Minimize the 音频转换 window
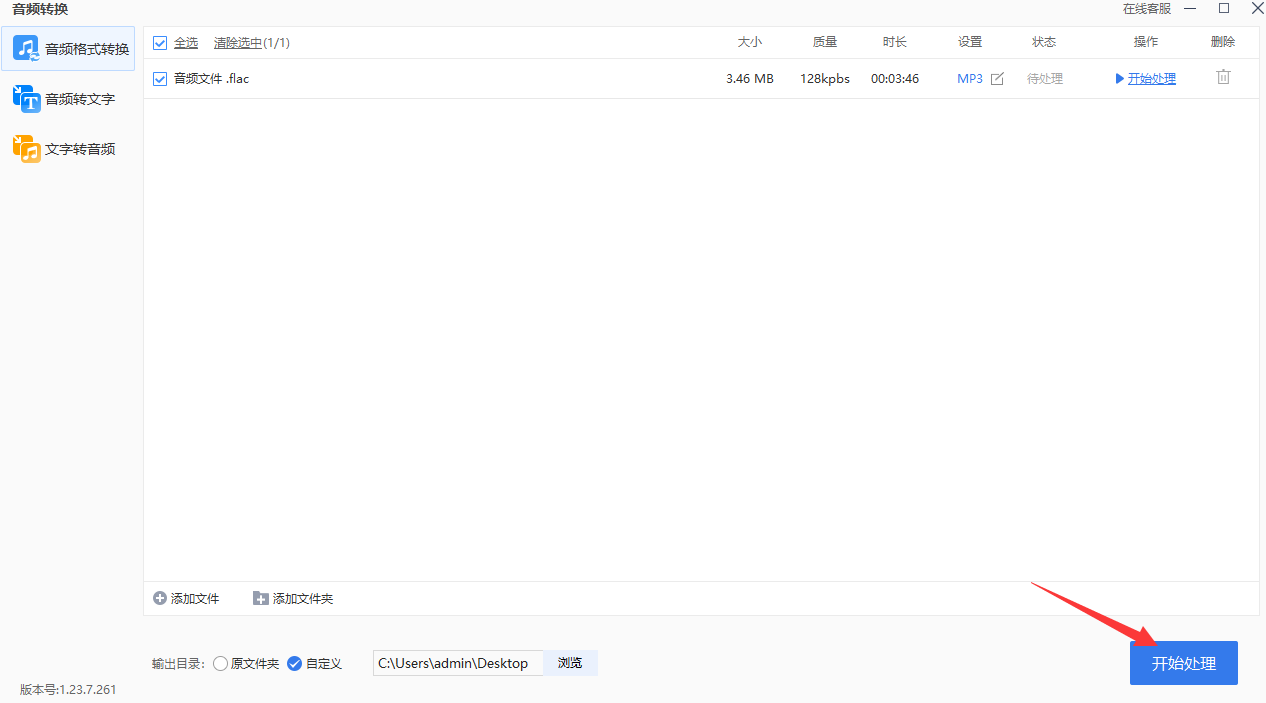The image size is (1266, 703). coord(1190,8)
